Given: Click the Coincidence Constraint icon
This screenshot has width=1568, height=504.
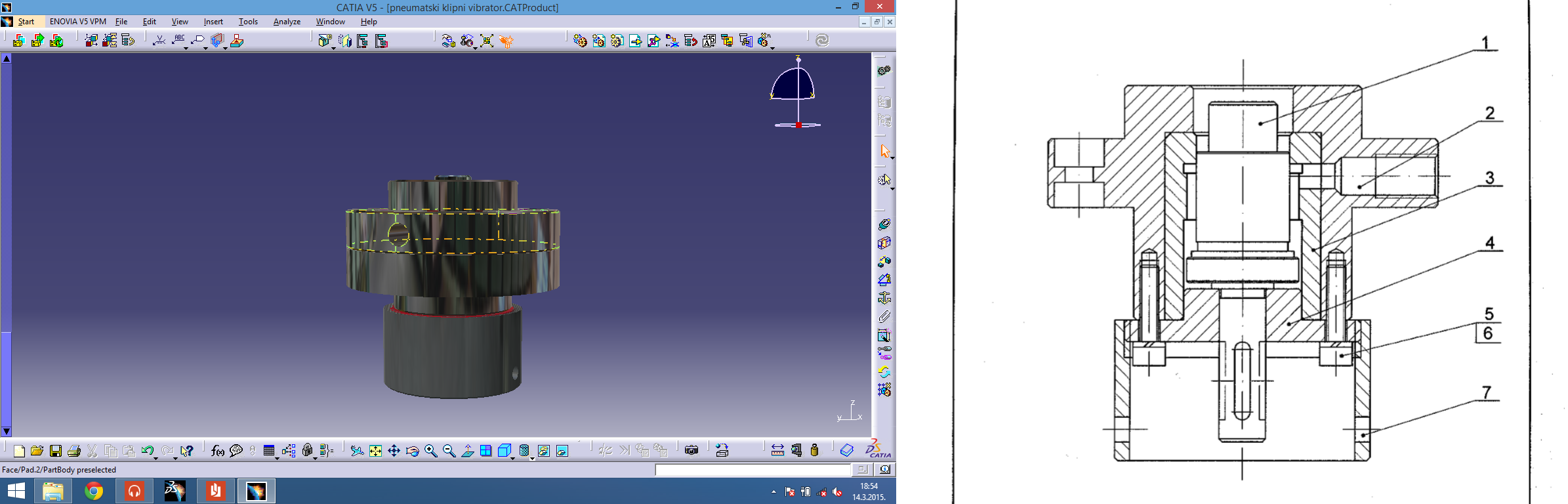Looking at the screenshot, I should pos(884,224).
